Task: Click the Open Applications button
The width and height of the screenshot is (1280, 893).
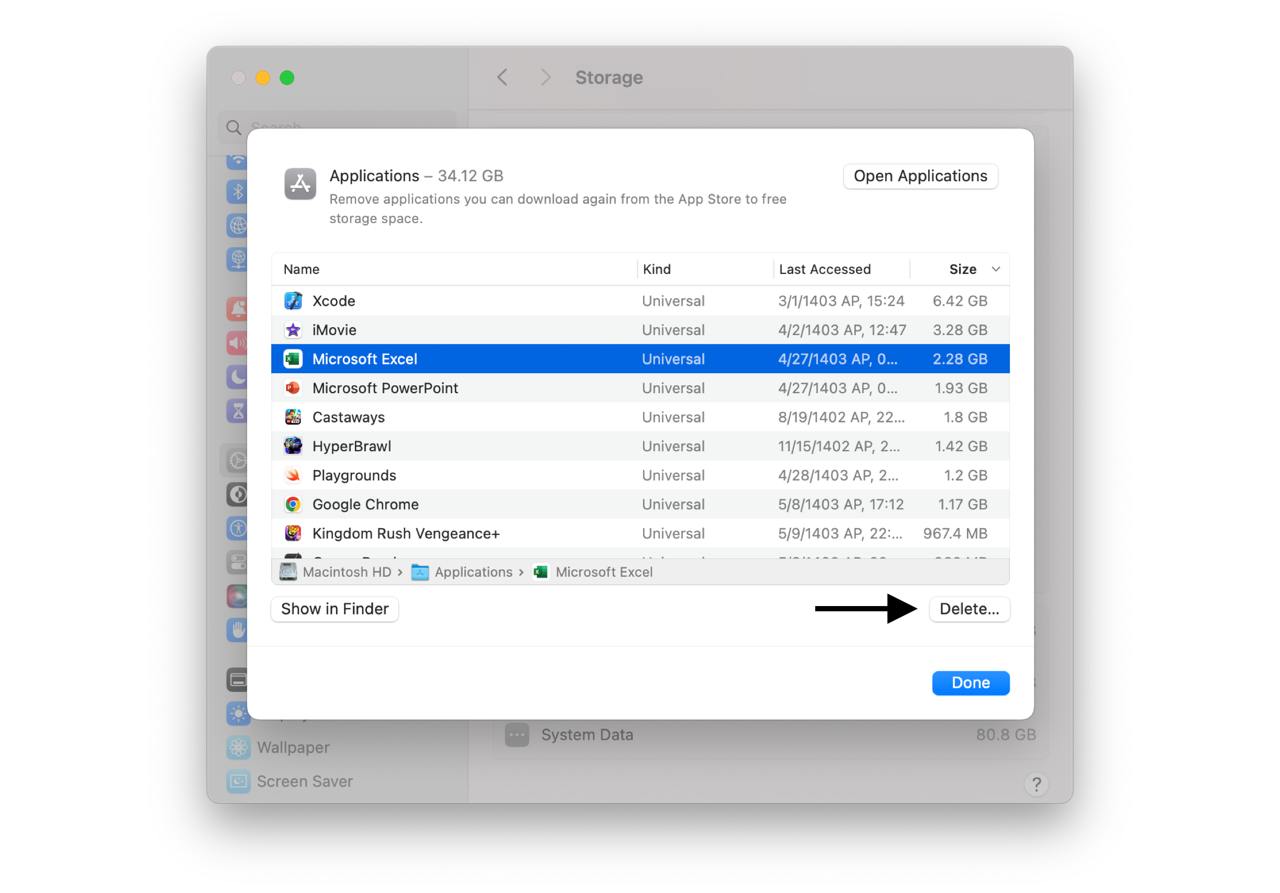Action: [x=920, y=176]
